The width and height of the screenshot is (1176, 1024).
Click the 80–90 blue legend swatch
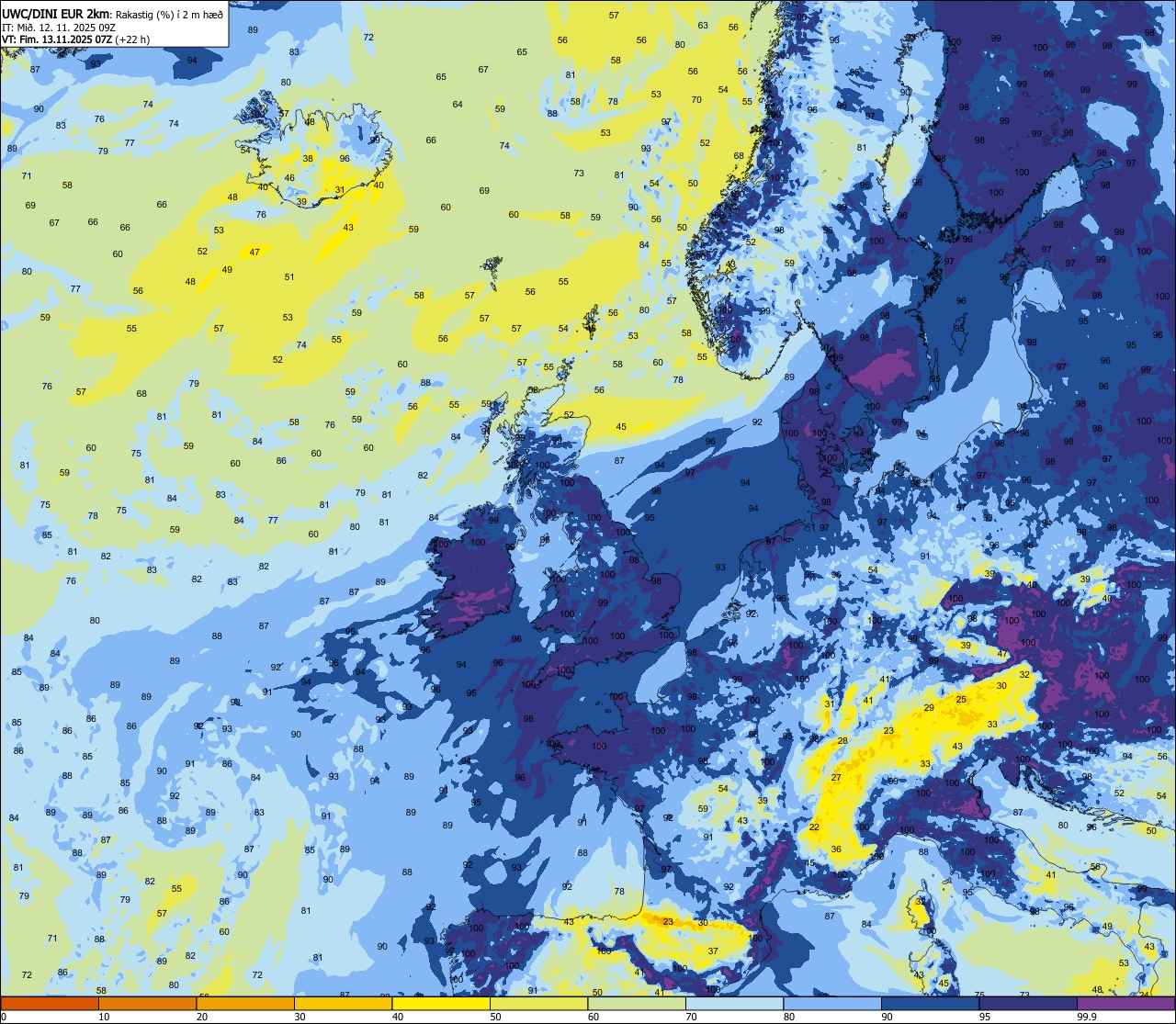pyautogui.click(x=832, y=1004)
